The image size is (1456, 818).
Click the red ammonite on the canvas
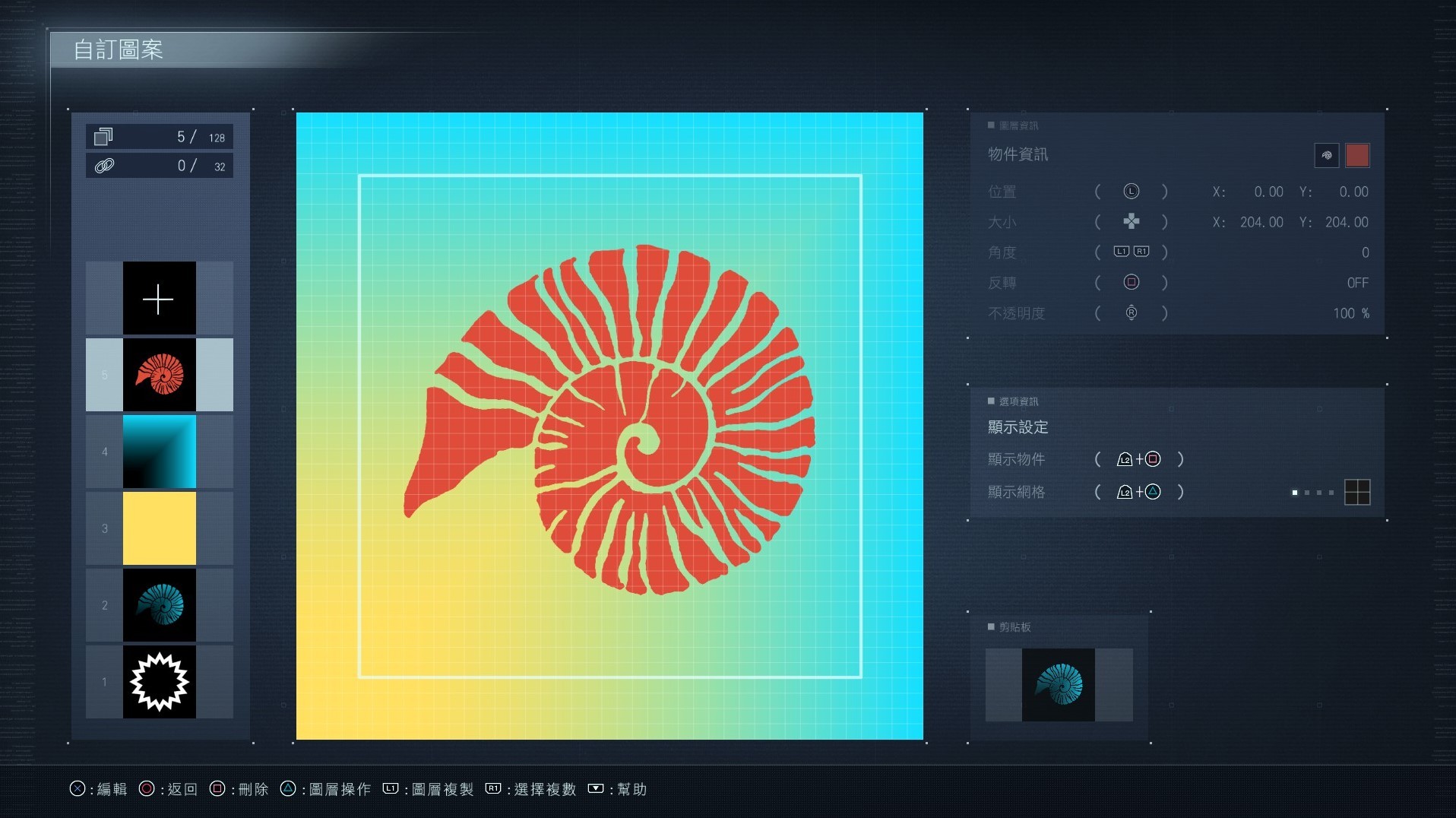coord(609,419)
